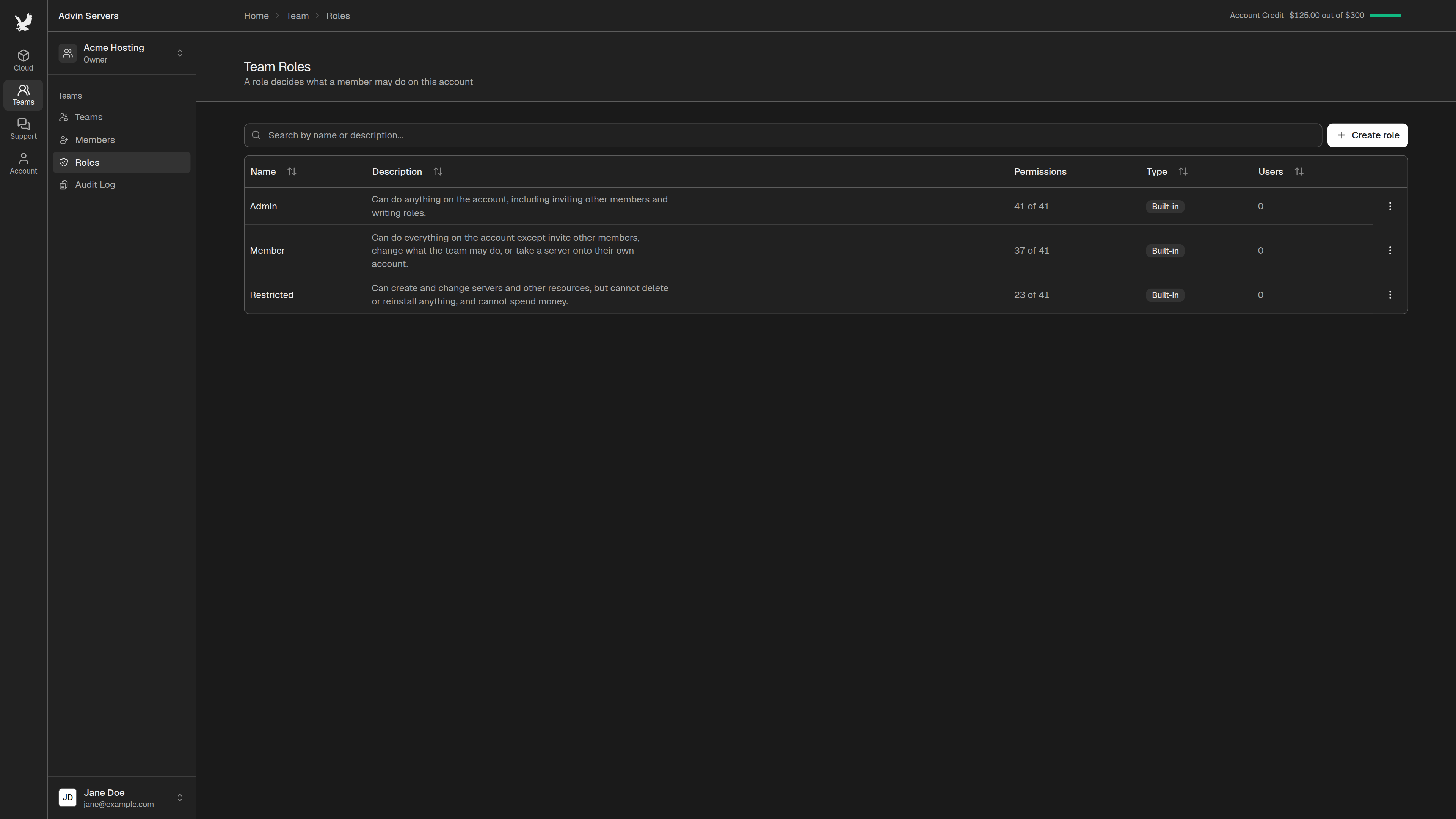This screenshot has height=819, width=1456.
Task: Open Audit Log in the sidebar
Action: (121, 185)
